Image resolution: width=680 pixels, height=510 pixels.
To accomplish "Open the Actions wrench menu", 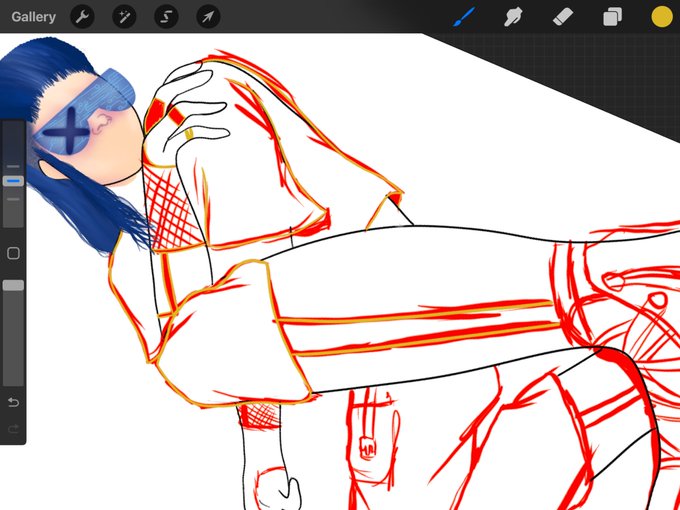I will click(82, 17).
